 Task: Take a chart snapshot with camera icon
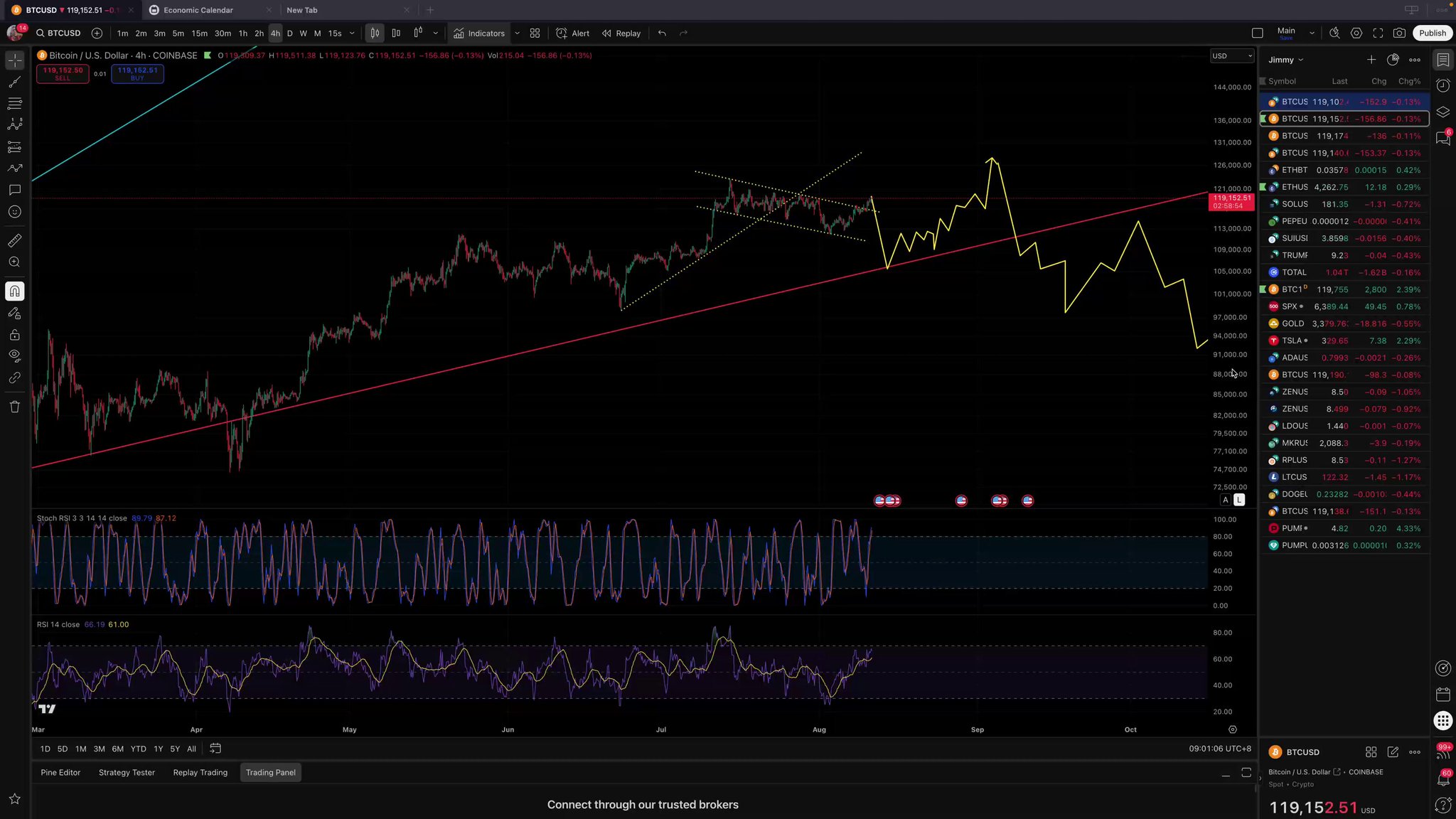[1399, 33]
